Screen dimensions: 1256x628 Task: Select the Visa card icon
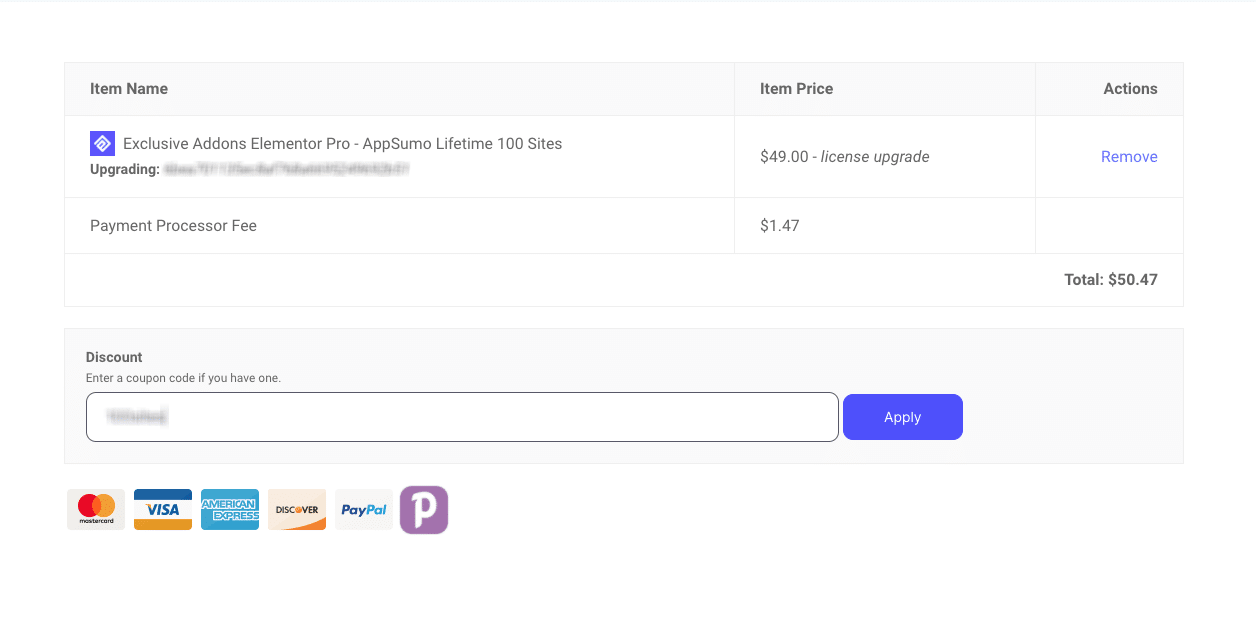[163, 510]
